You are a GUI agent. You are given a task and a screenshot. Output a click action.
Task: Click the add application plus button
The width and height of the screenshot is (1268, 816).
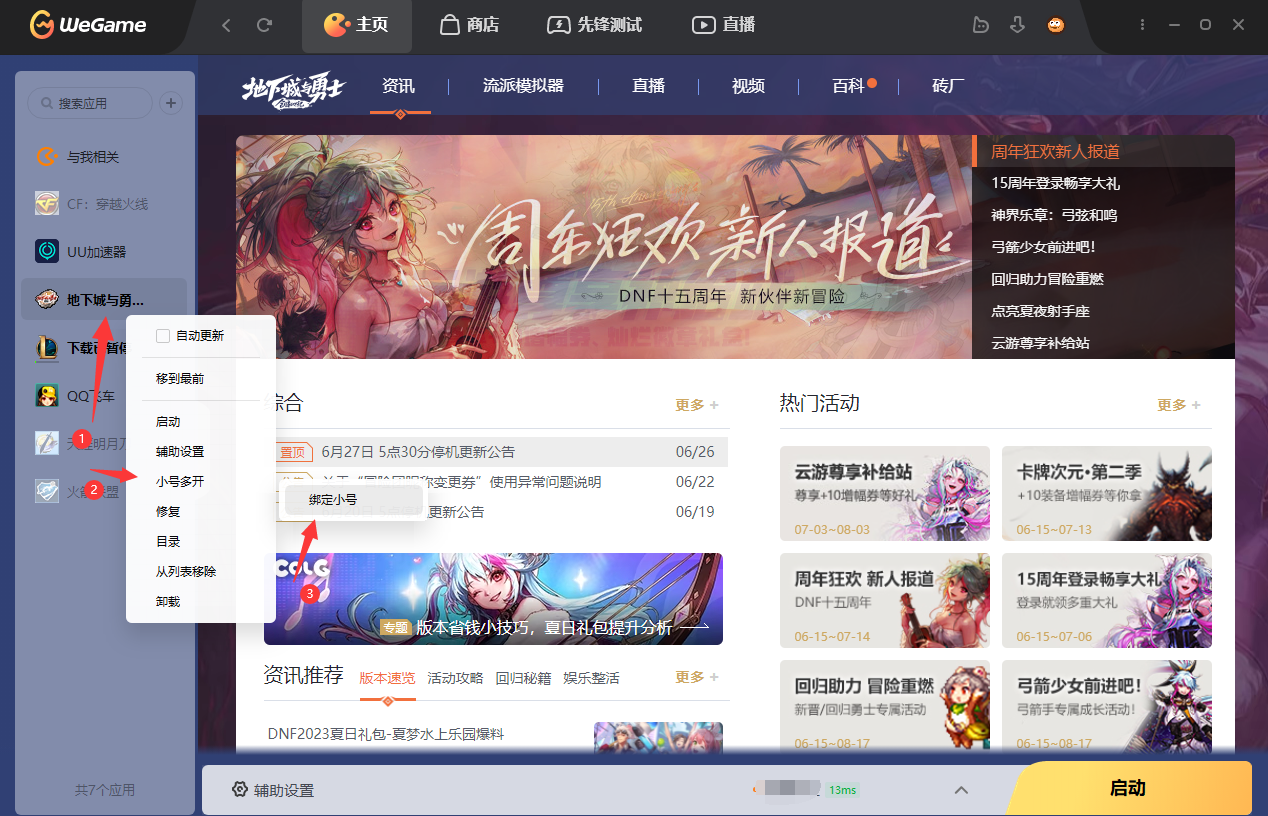[x=171, y=103]
